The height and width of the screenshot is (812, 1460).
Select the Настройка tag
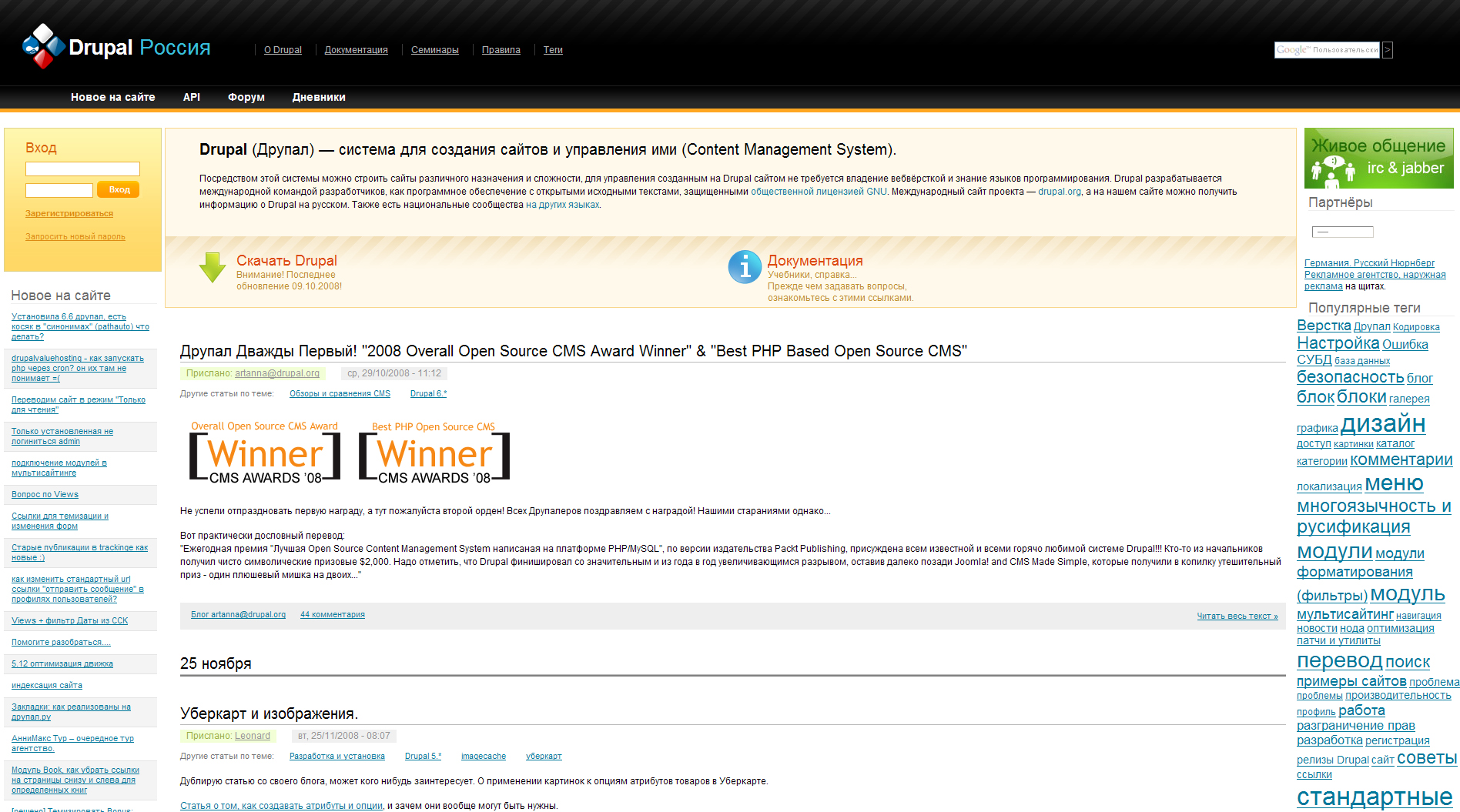(x=1338, y=343)
